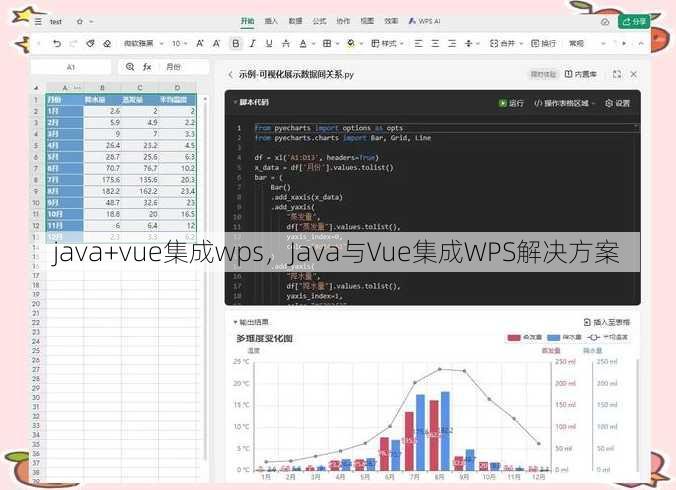The width and height of the screenshot is (676, 490).
Task: Click the fx insert function icon
Action: [x=147, y=67]
